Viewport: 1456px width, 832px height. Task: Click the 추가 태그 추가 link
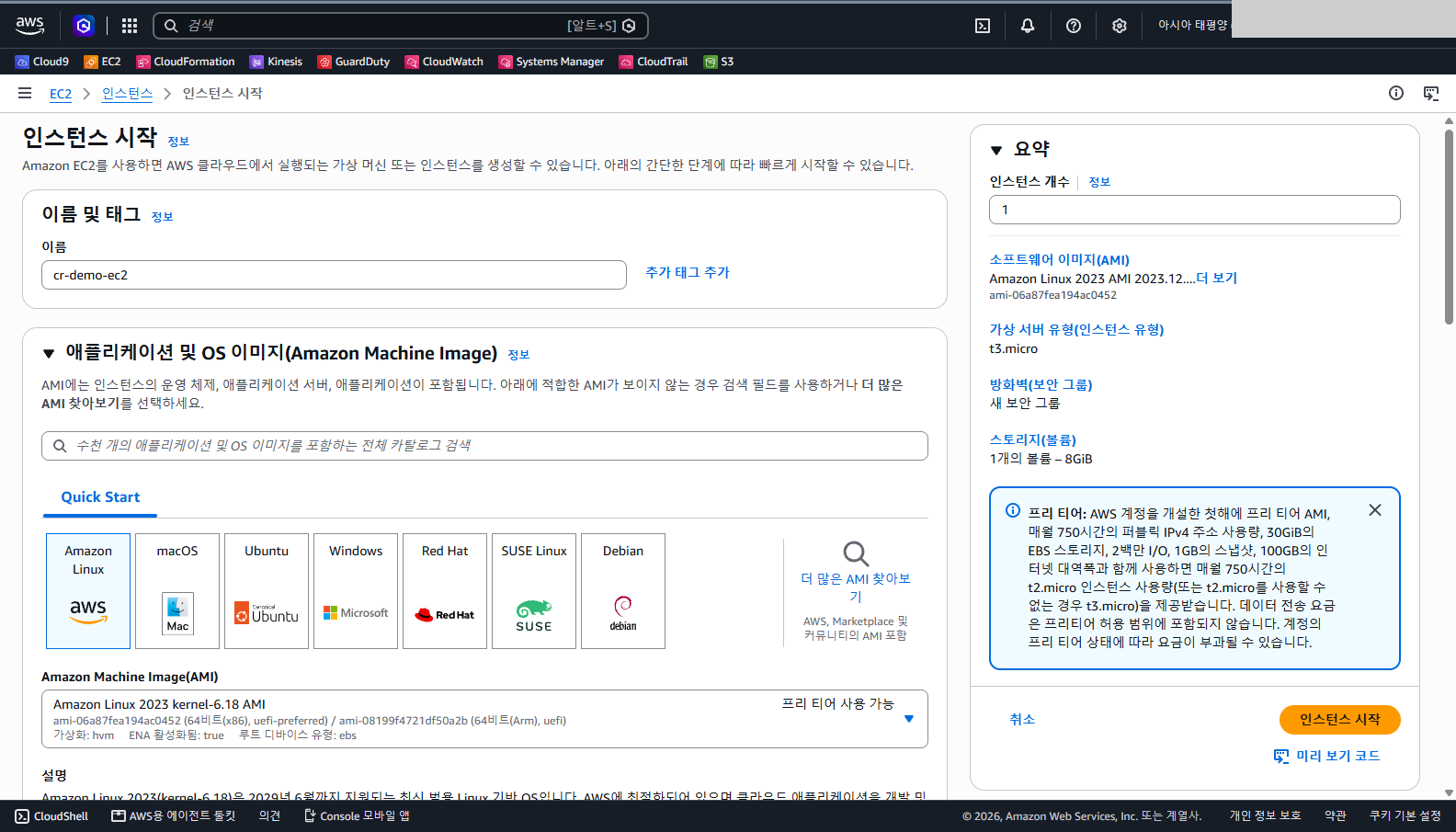pos(688,273)
